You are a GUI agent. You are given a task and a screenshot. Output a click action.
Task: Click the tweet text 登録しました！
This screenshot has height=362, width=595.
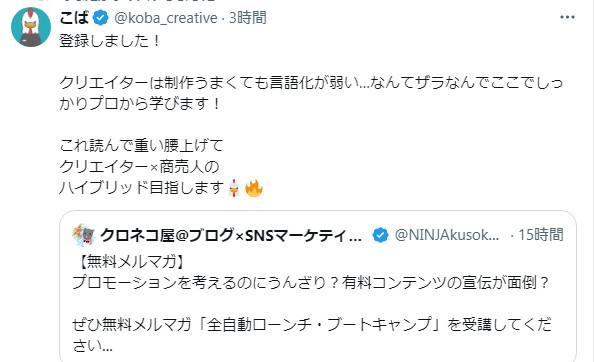[110, 41]
